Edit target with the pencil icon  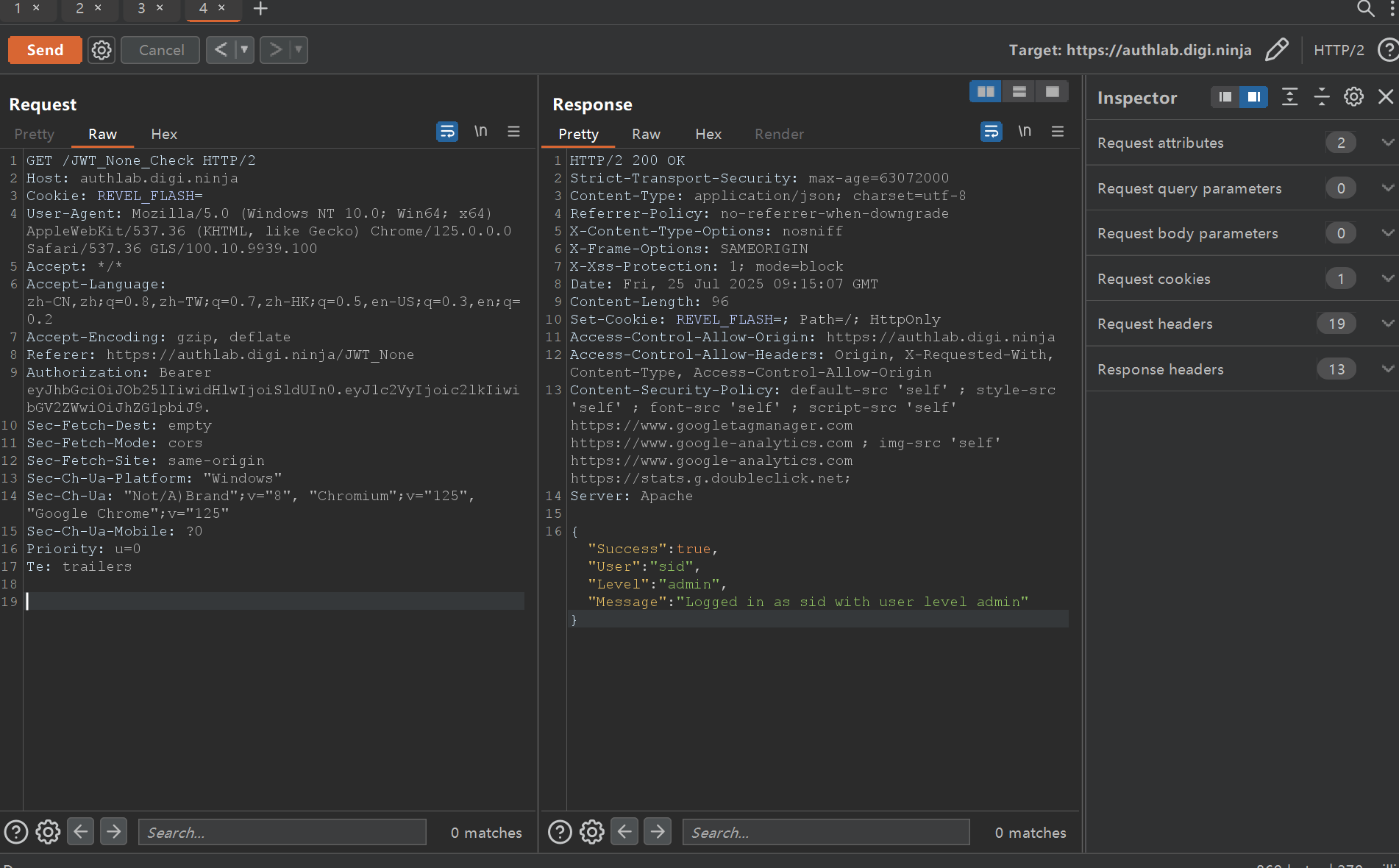1277,50
